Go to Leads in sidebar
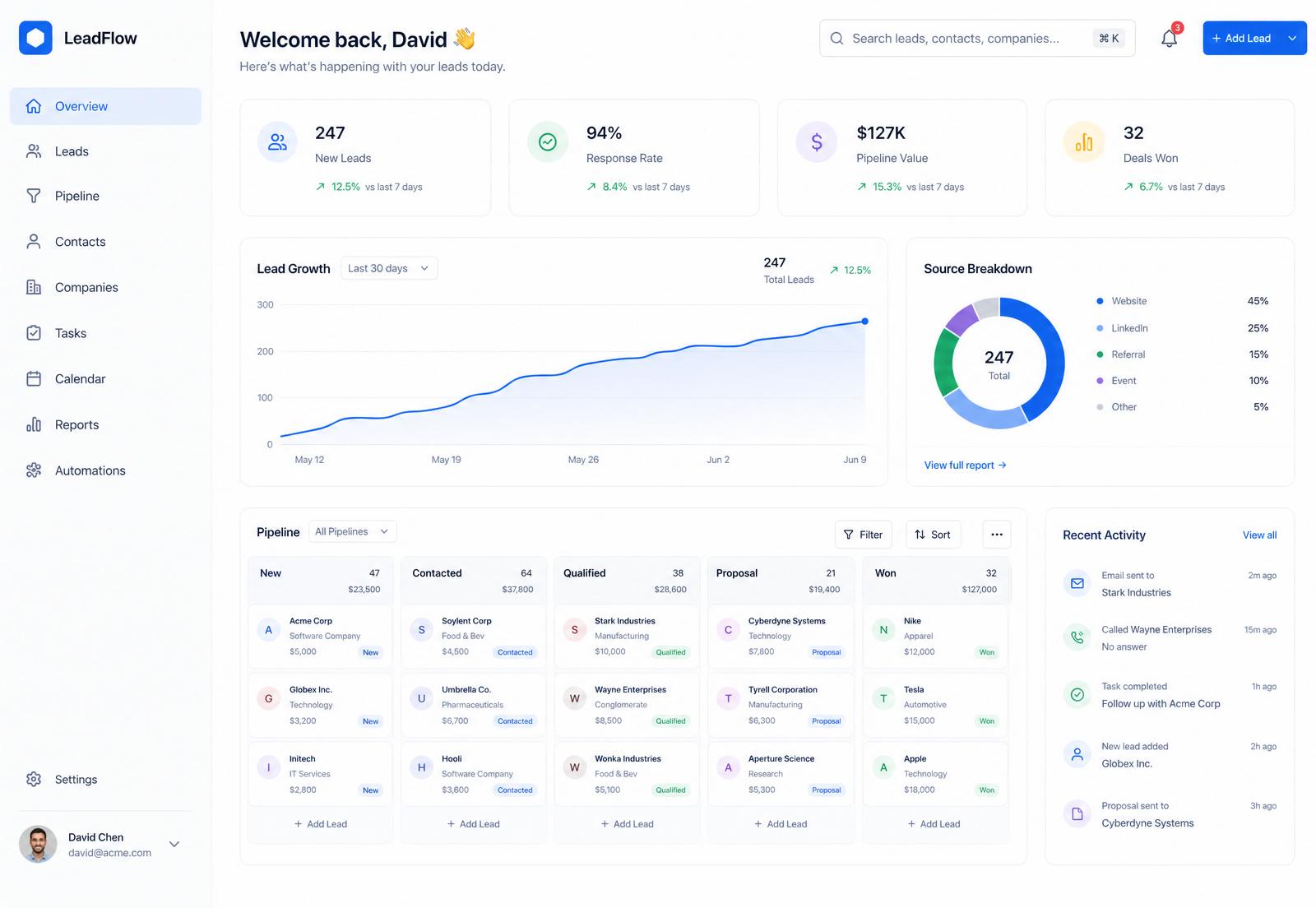This screenshot has height=908, width=1316. coord(105,151)
